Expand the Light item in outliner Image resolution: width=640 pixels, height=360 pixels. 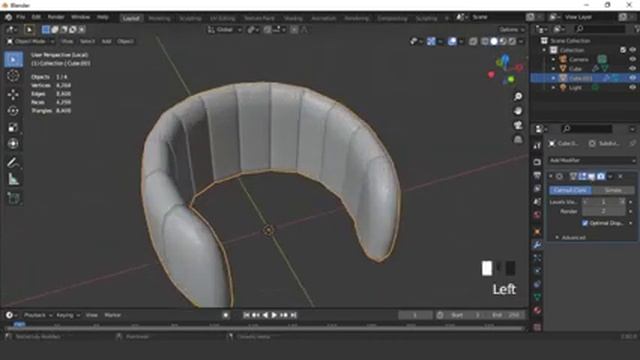coord(553,88)
